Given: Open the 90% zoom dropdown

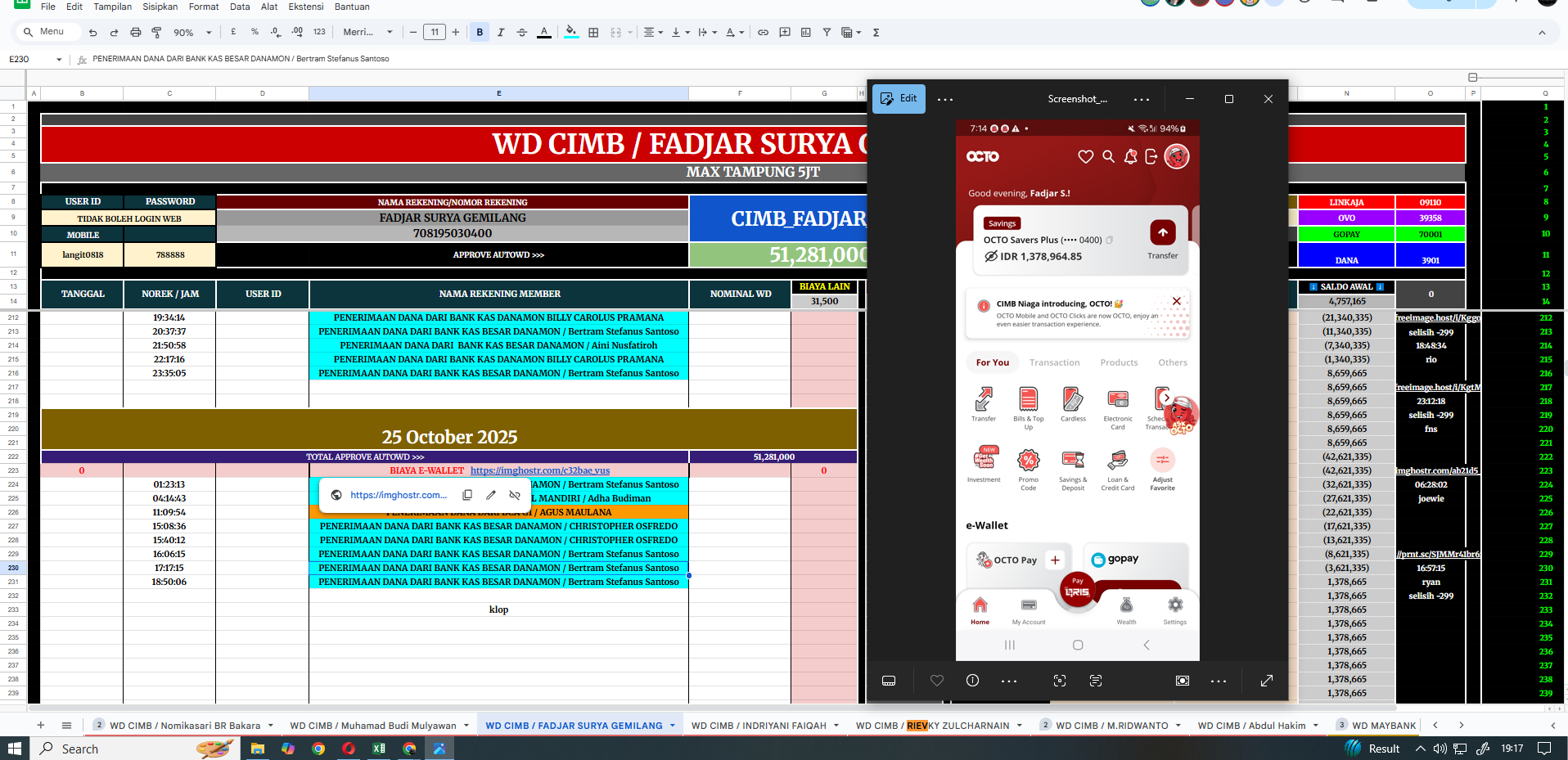Looking at the screenshot, I should click(191, 33).
